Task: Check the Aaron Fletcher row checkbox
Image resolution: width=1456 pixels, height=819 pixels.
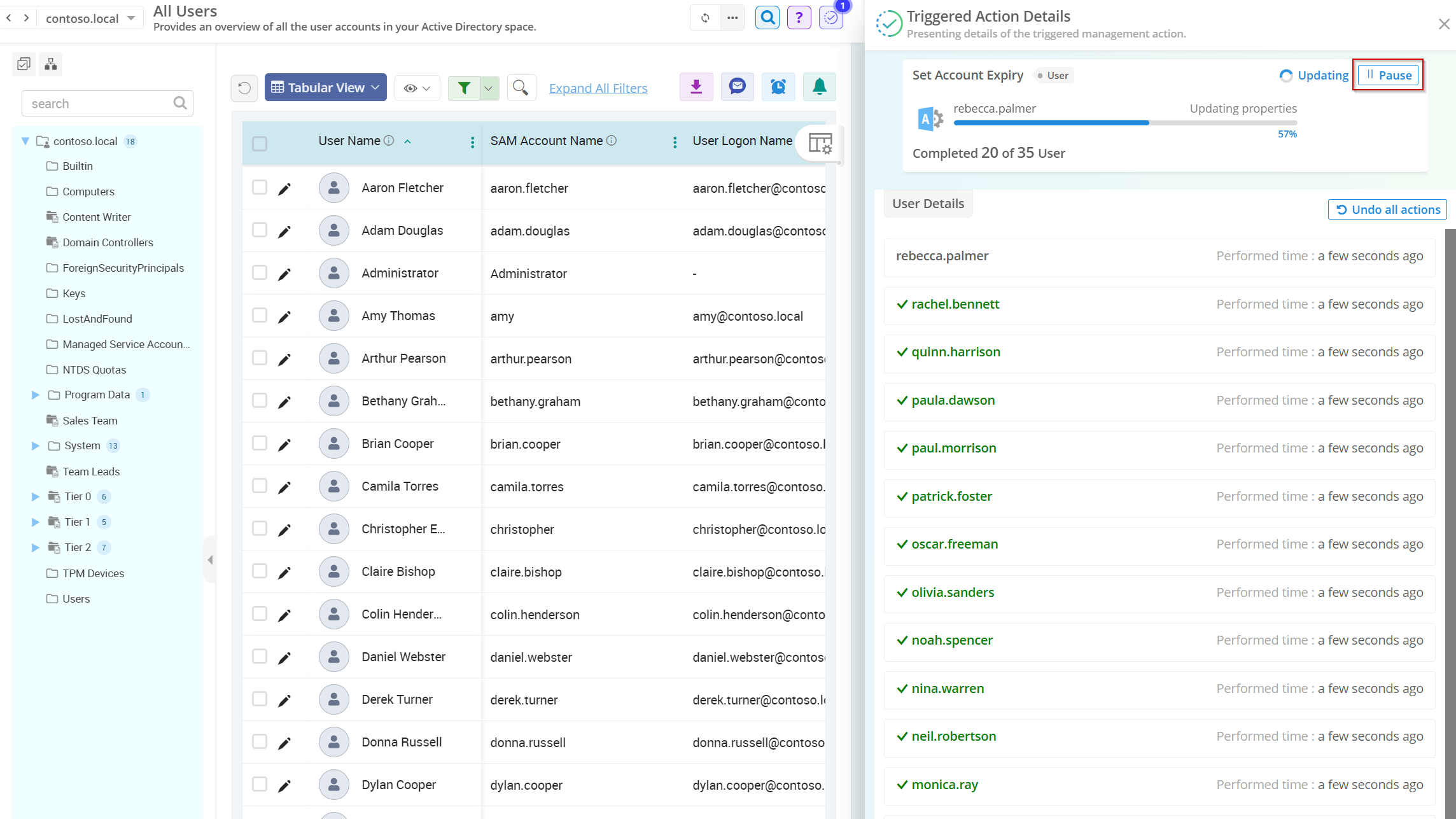Action: pyautogui.click(x=260, y=187)
